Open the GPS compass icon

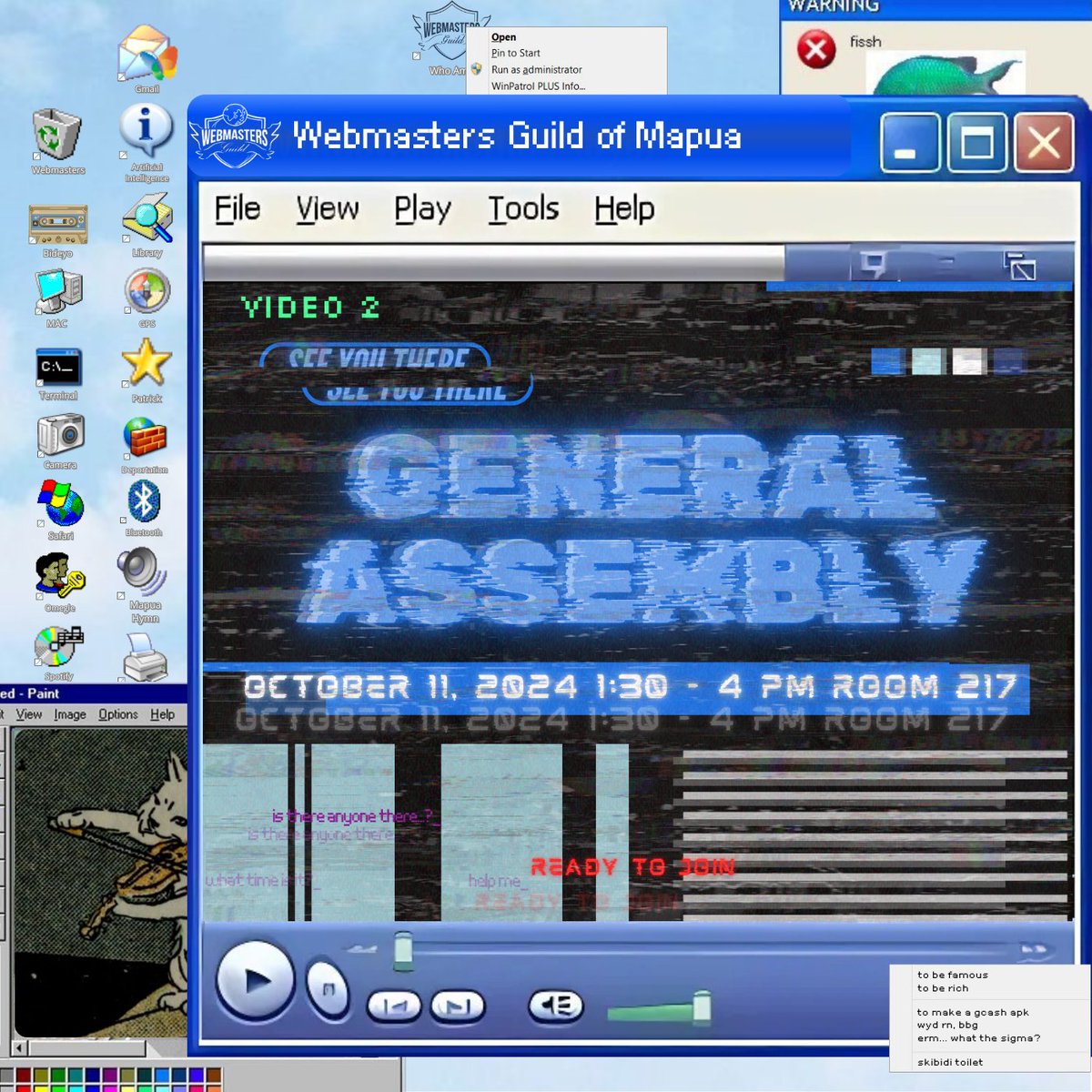(x=147, y=291)
